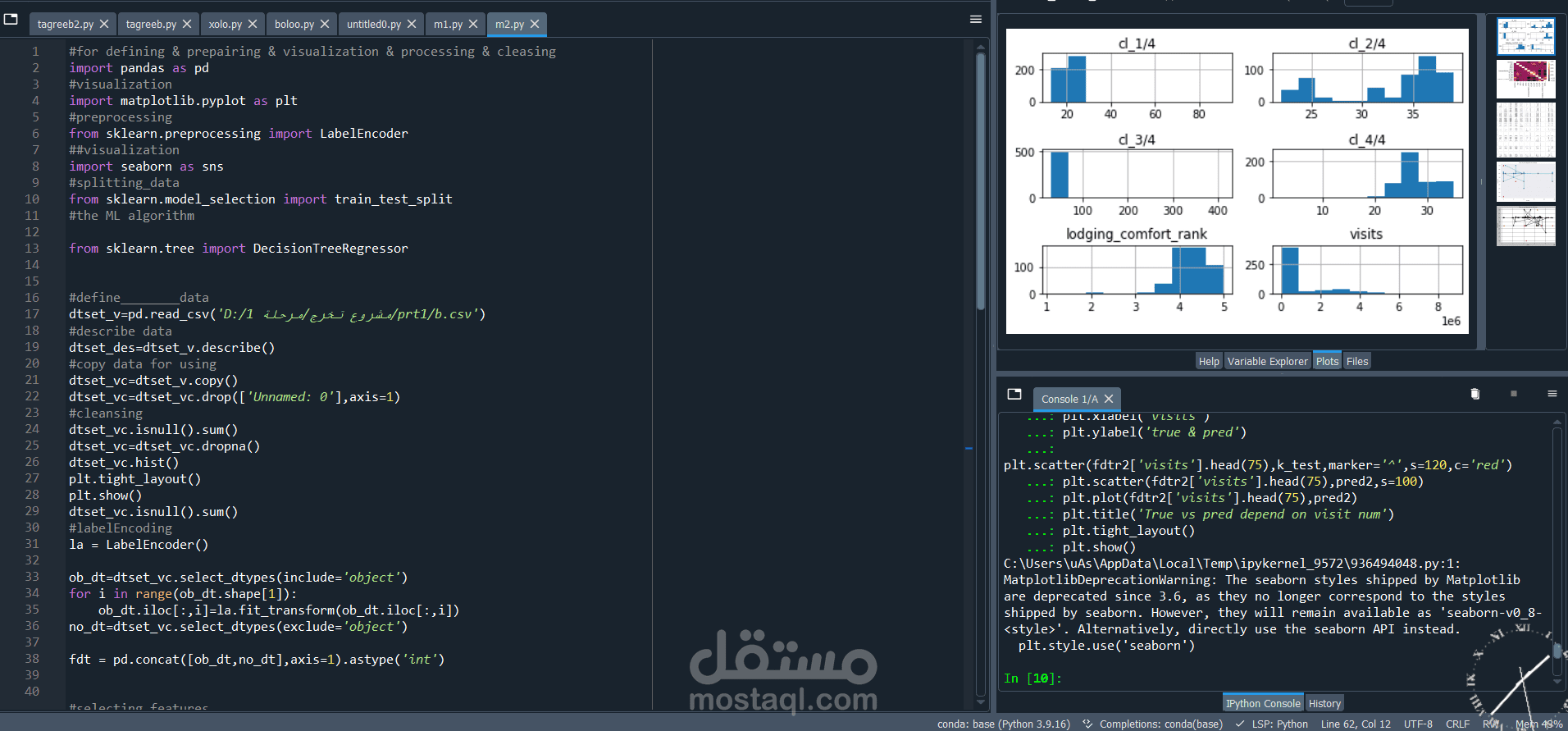Click the plt.style.use('seaborn') console text
The height and width of the screenshot is (731, 1568).
pos(1106,646)
